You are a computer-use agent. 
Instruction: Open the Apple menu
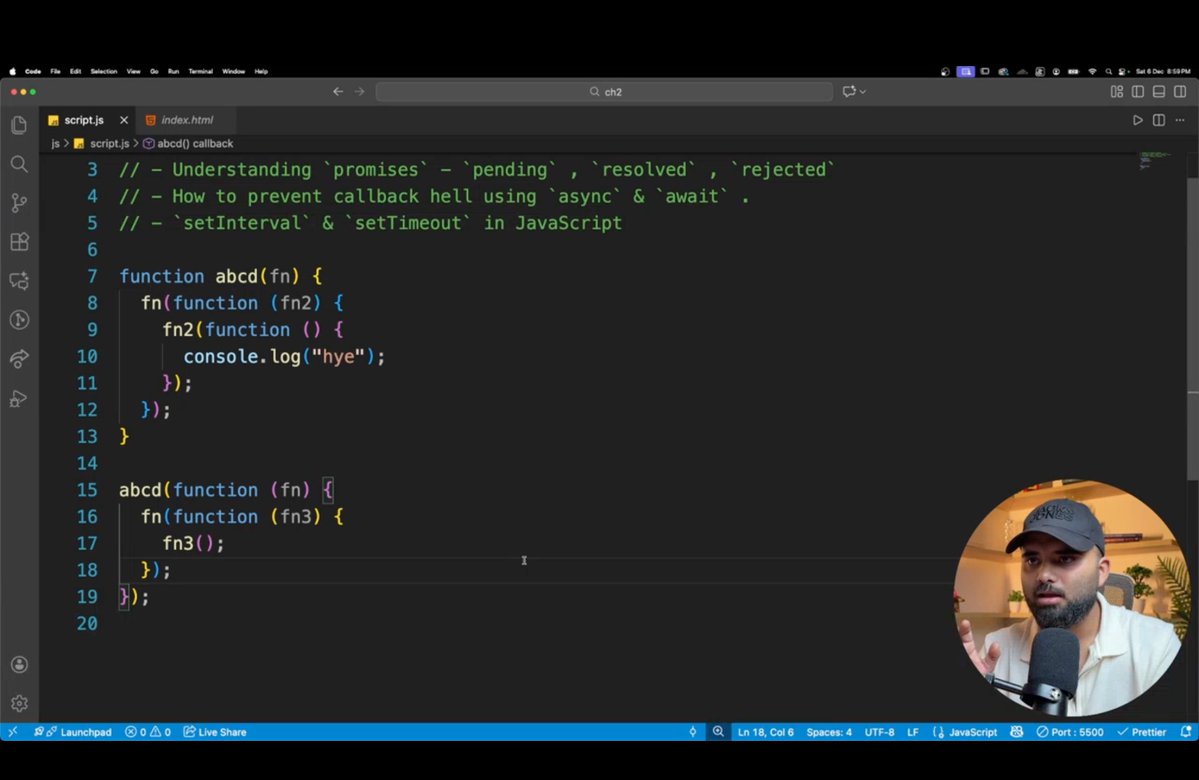(x=12, y=71)
